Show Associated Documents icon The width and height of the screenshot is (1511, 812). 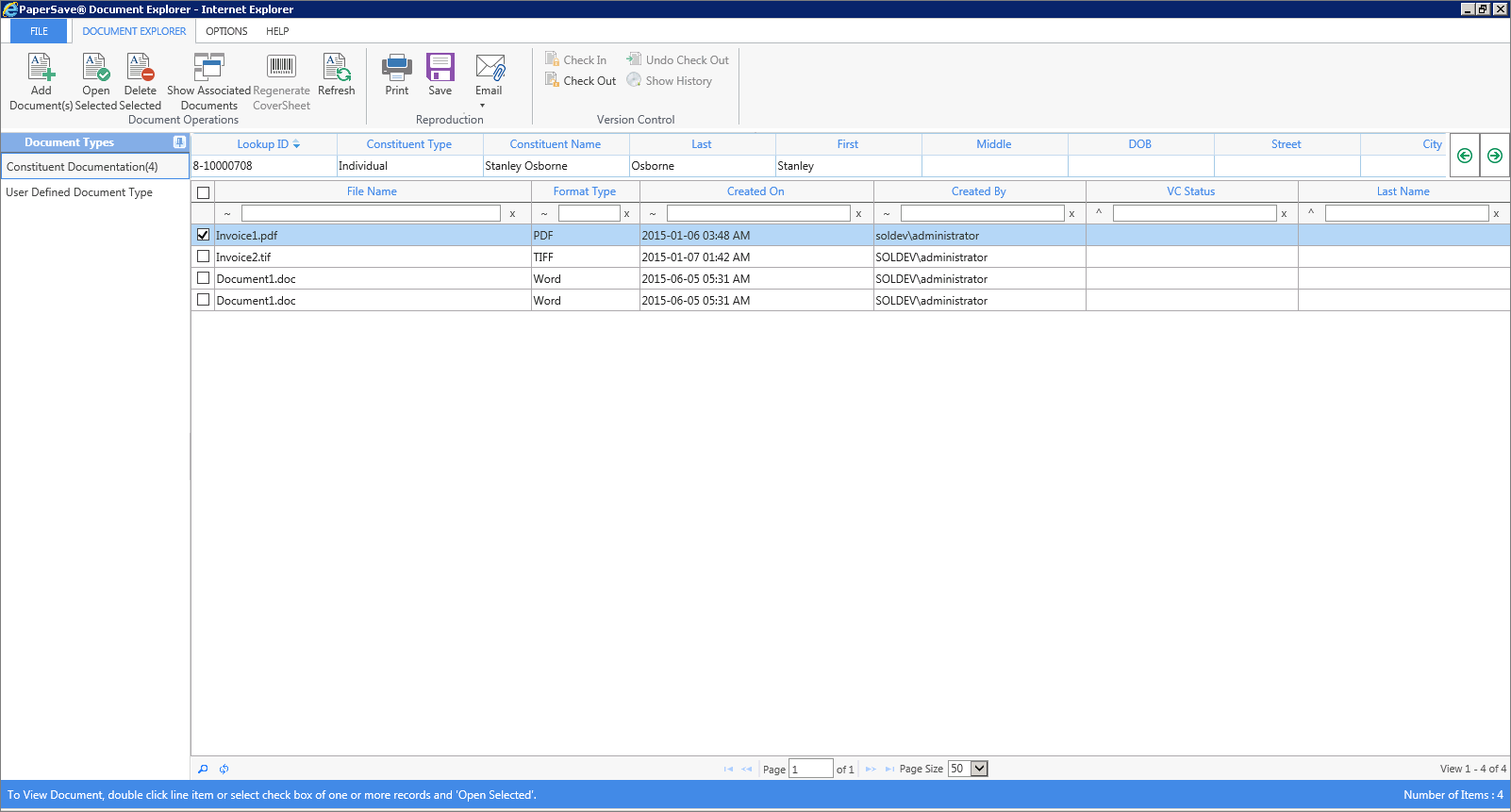pyautogui.click(x=208, y=67)
